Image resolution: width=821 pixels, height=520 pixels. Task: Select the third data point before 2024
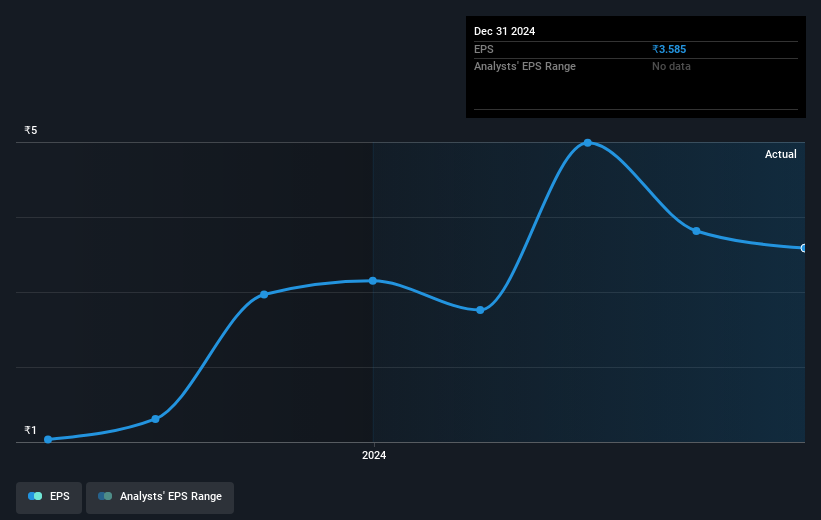pos(264,294)
